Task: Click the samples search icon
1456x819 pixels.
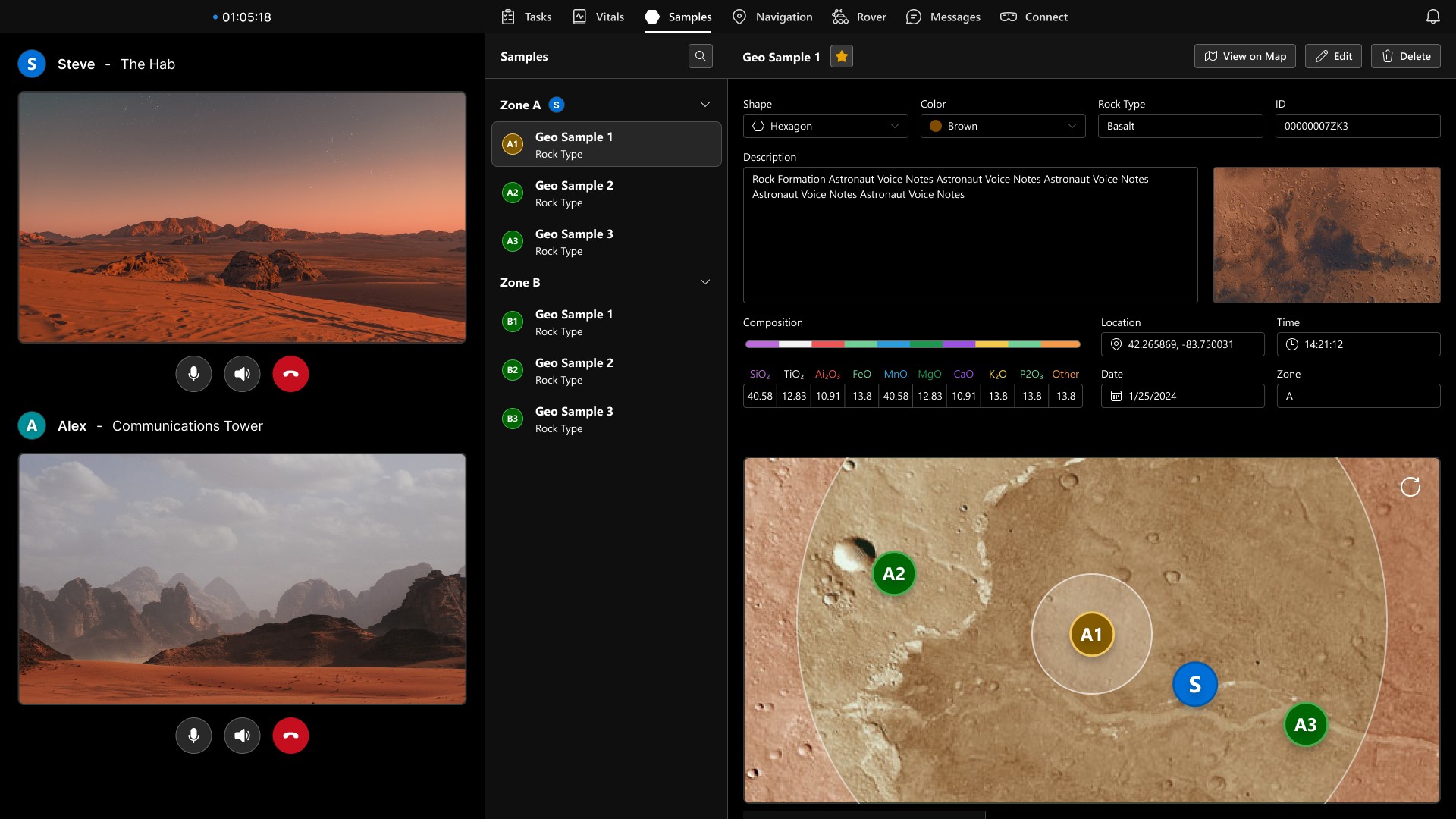Action: (700, 56)
